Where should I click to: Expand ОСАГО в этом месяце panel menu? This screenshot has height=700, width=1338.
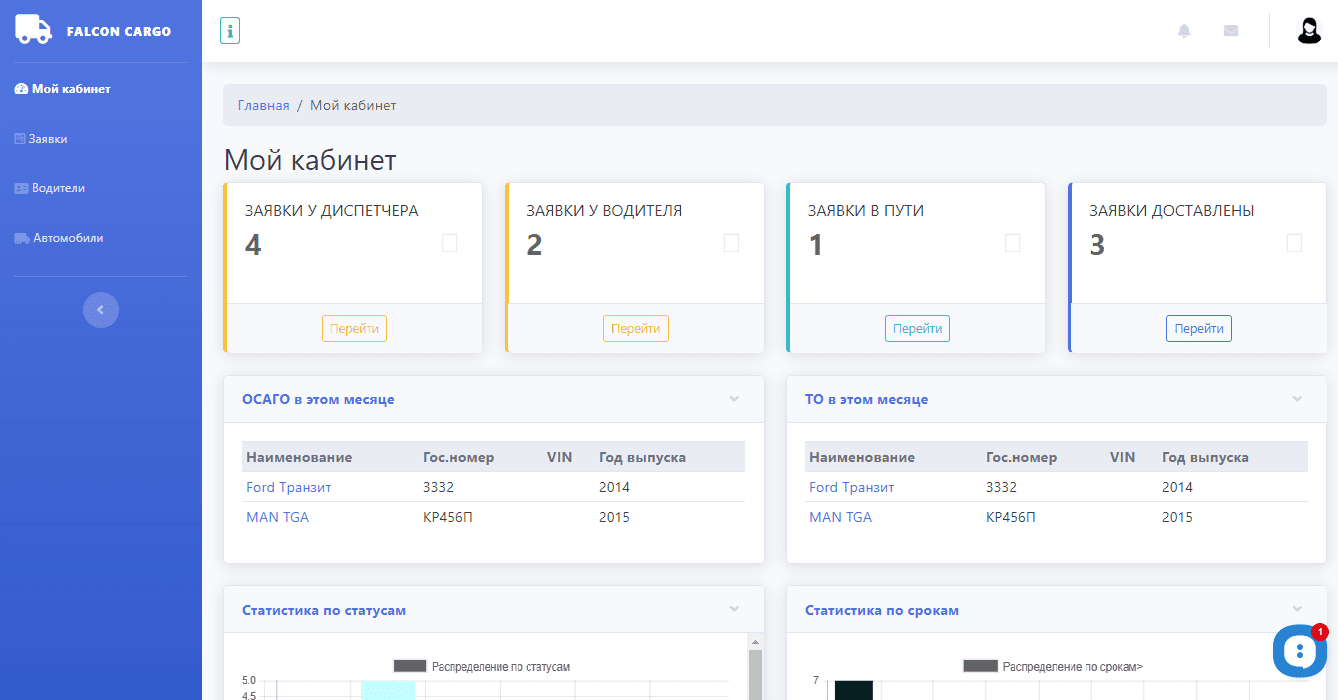click(734, 399)
